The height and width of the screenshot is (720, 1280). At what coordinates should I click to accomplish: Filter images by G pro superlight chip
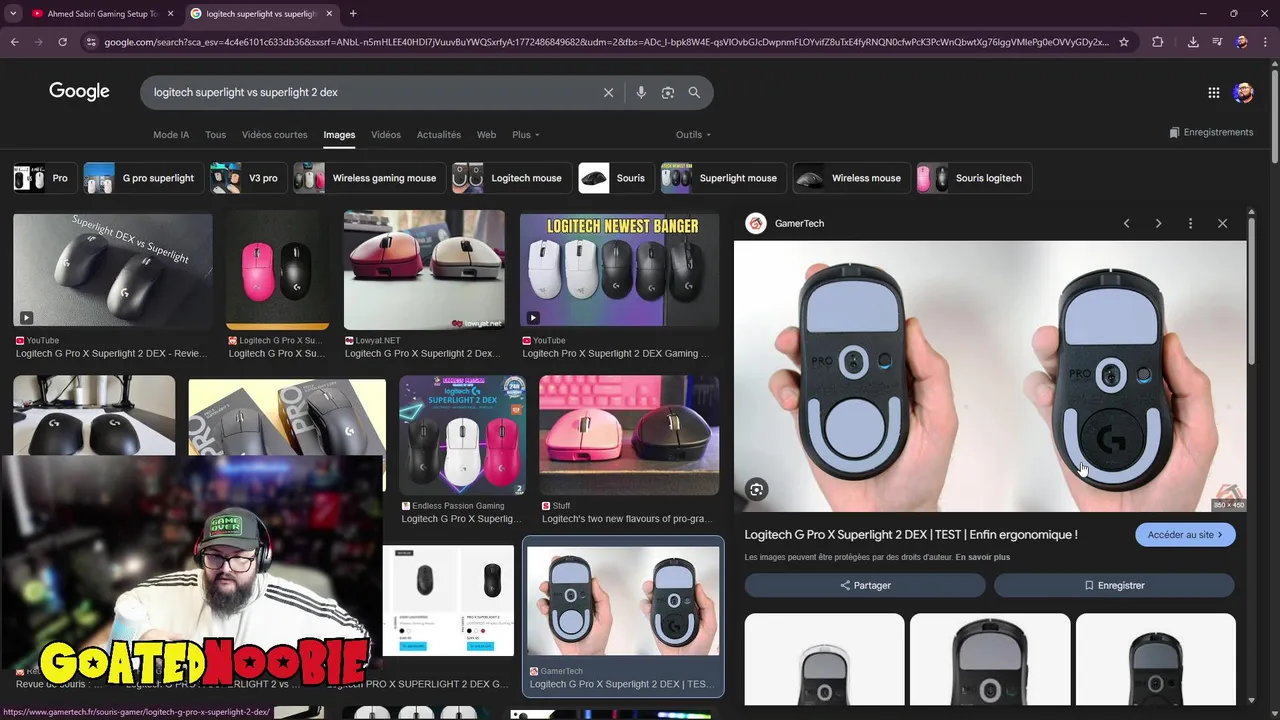click(144, 178)
